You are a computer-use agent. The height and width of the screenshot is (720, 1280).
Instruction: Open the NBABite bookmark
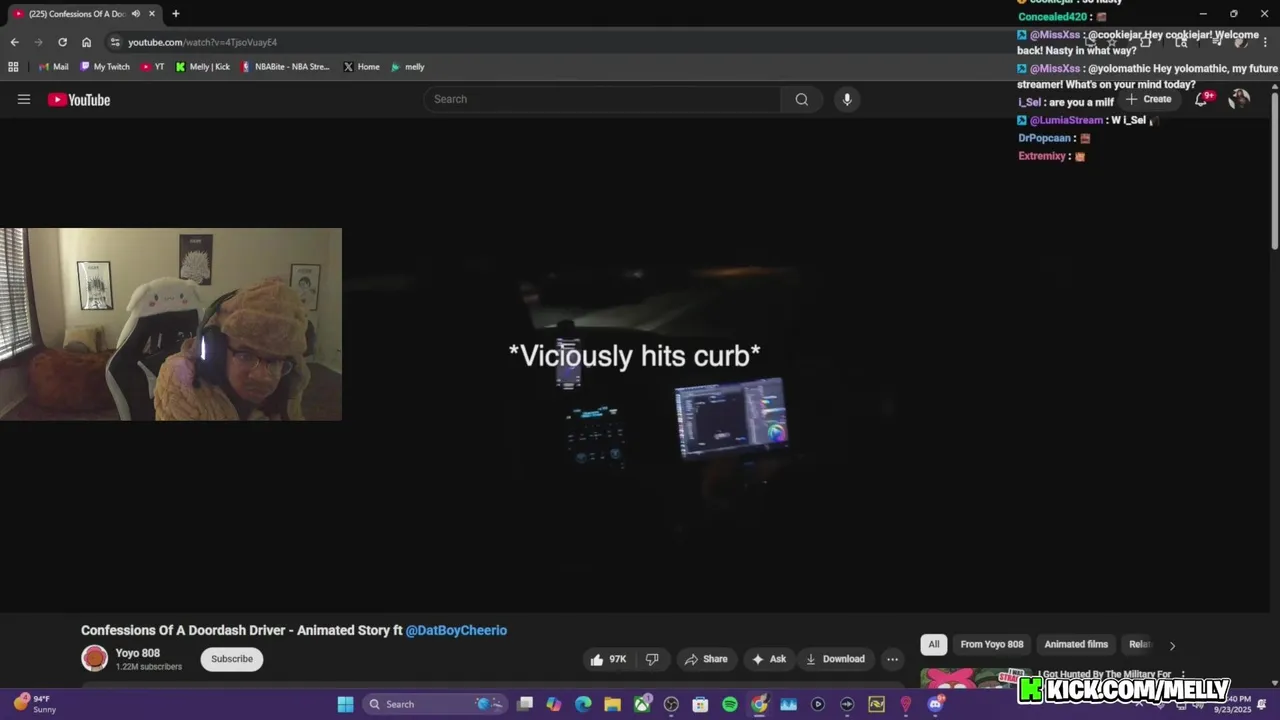pos(285,67)
